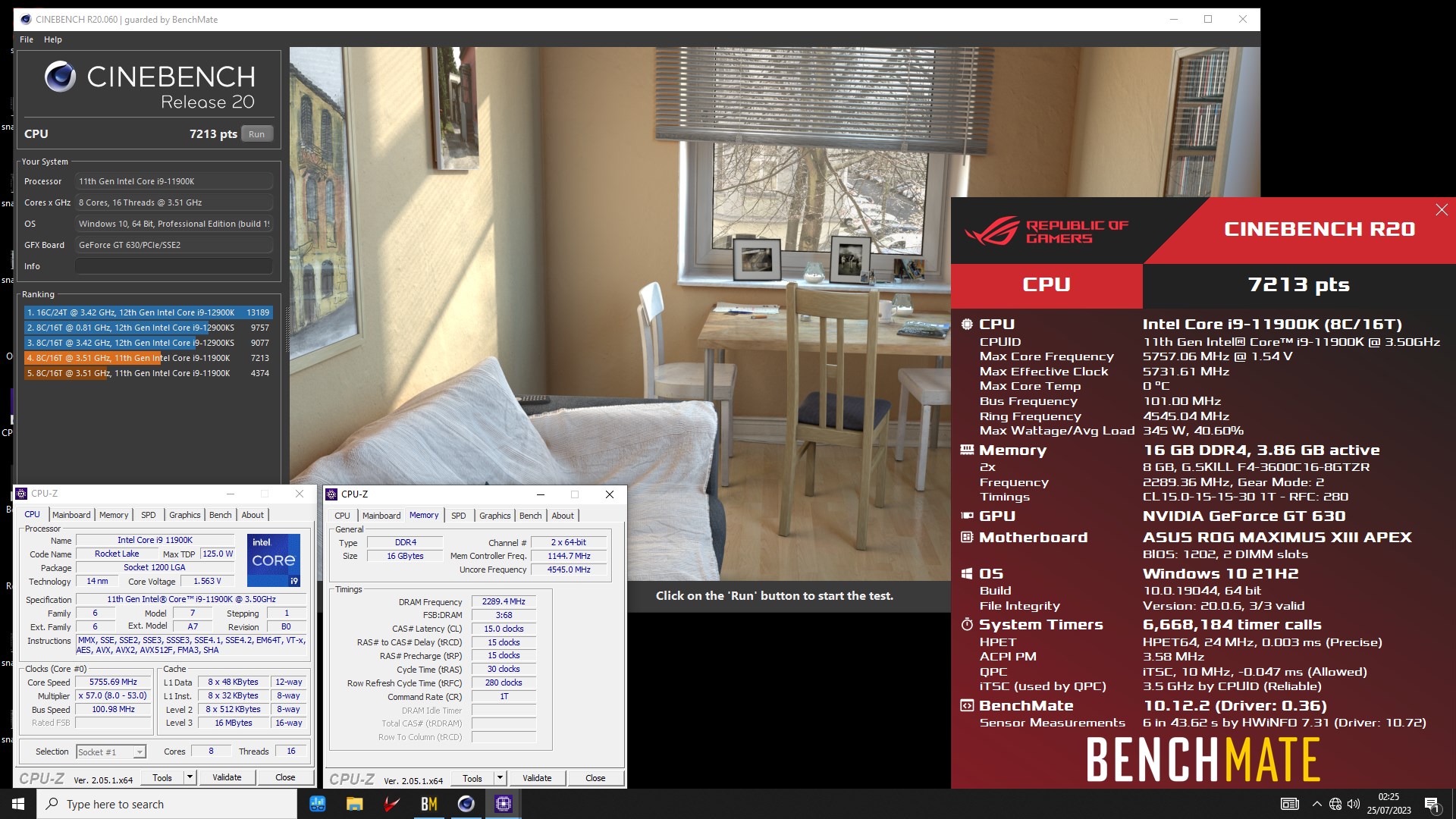
Task: Open File Explorer from the taskbar
Action: pos(354,804)
